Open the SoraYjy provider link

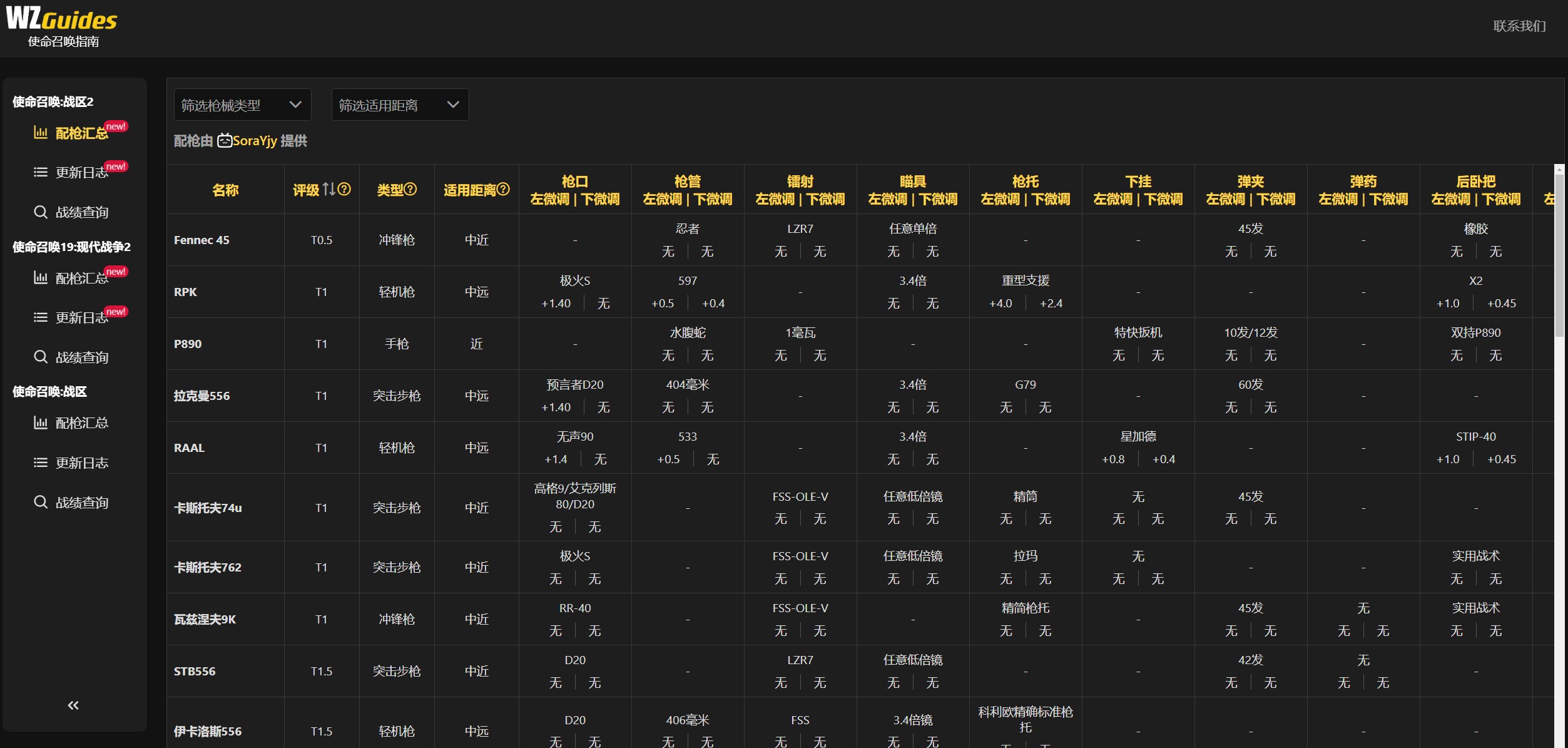point(255,141)
